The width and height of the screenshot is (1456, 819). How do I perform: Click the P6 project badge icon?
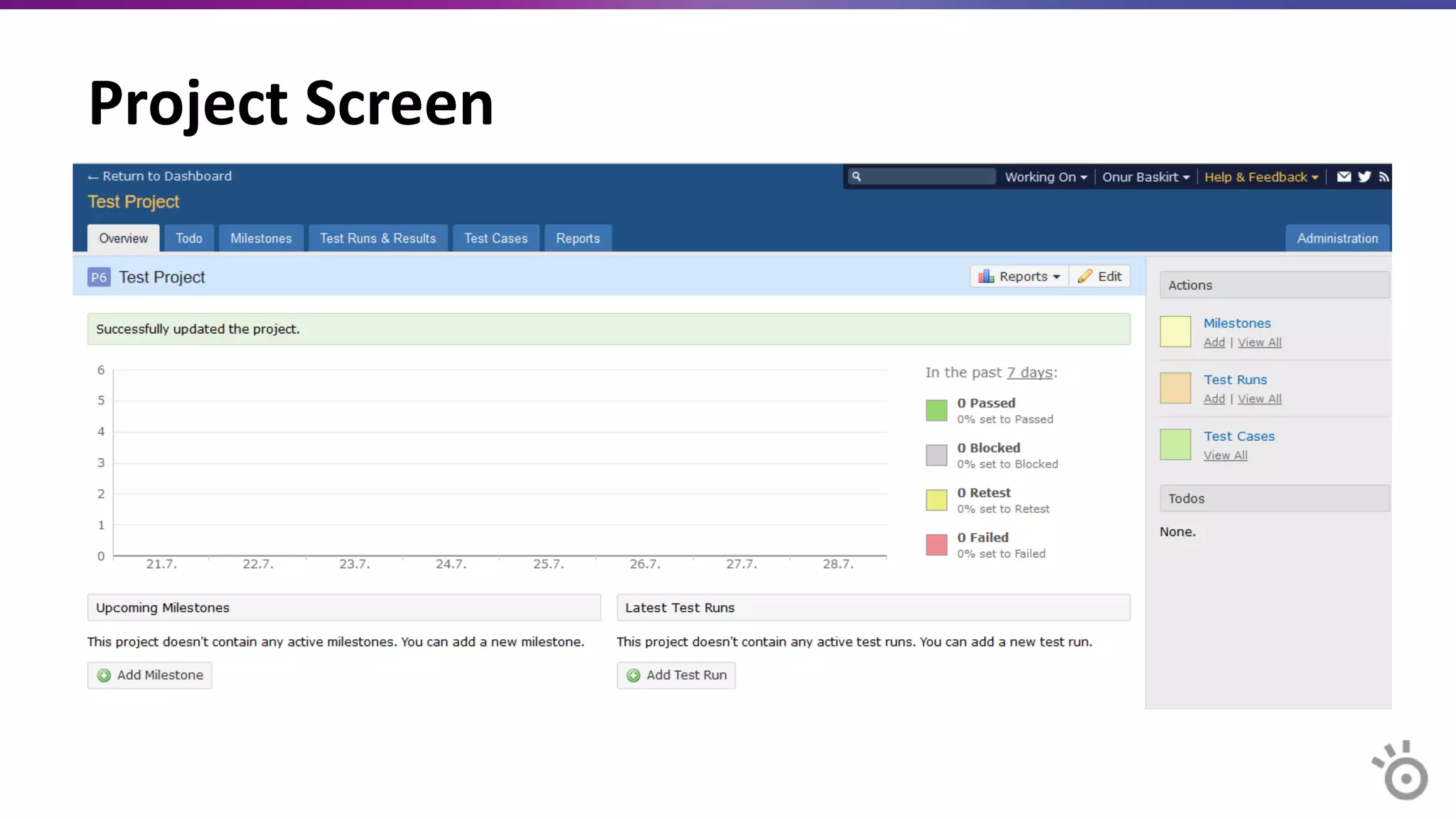[x=99, y=277]
